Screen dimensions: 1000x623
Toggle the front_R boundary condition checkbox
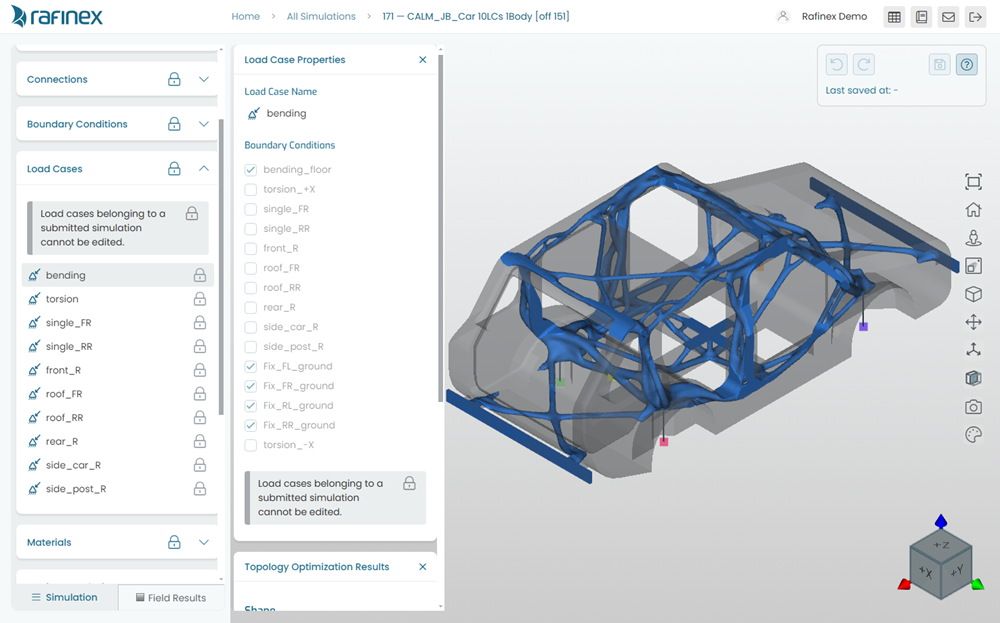251,248
